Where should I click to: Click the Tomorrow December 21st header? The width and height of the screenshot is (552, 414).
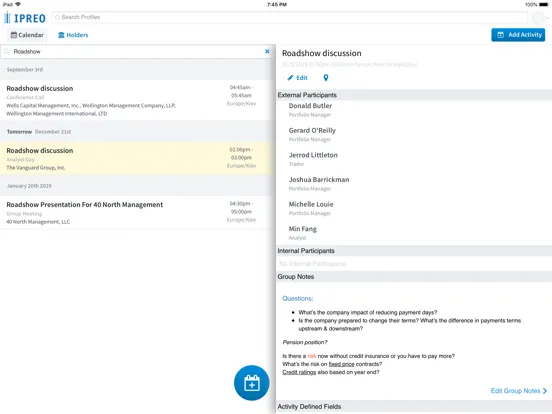coord(136,131)
